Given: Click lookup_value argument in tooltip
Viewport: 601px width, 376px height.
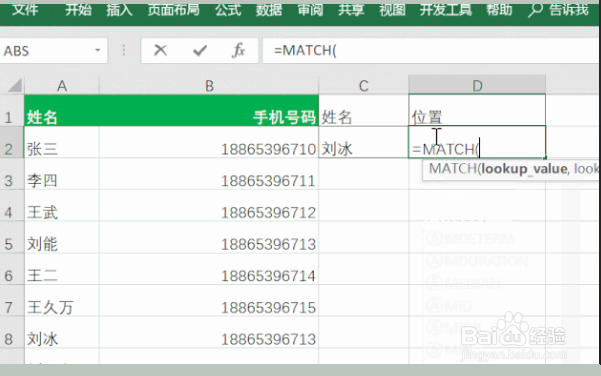Looking at the screenshot, I should pos(524,169).
